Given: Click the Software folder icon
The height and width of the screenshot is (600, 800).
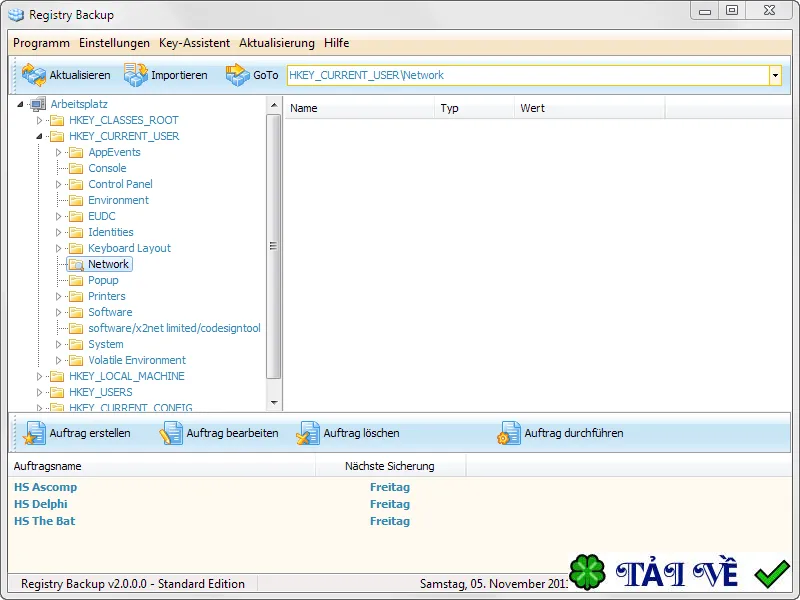Looking at the screenshot, I should pos(76,312).
